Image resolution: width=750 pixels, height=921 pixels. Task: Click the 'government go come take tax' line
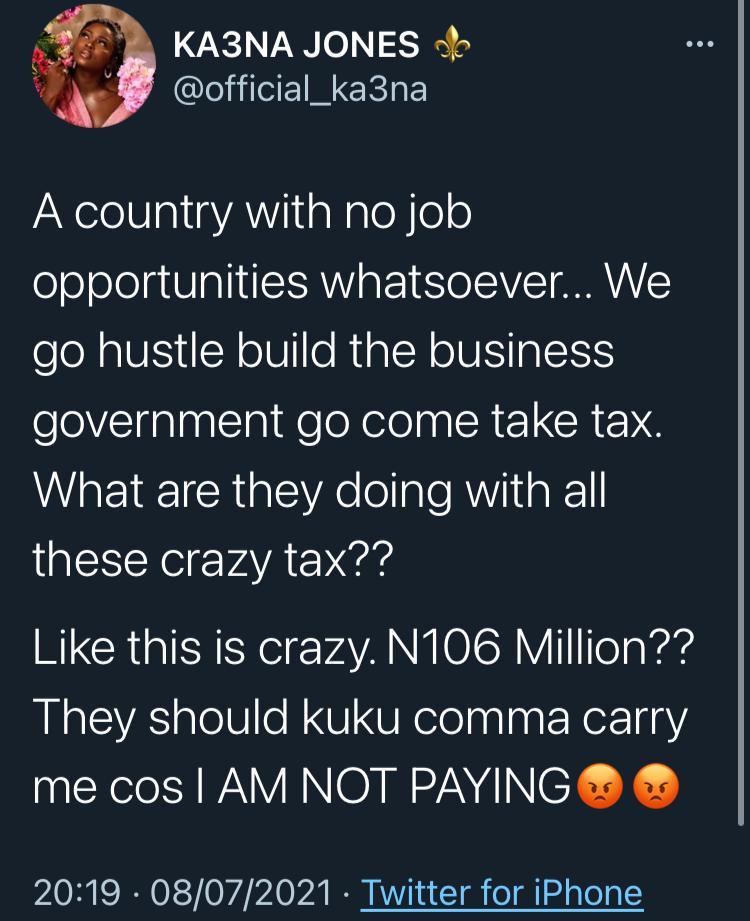coord(347,420)
